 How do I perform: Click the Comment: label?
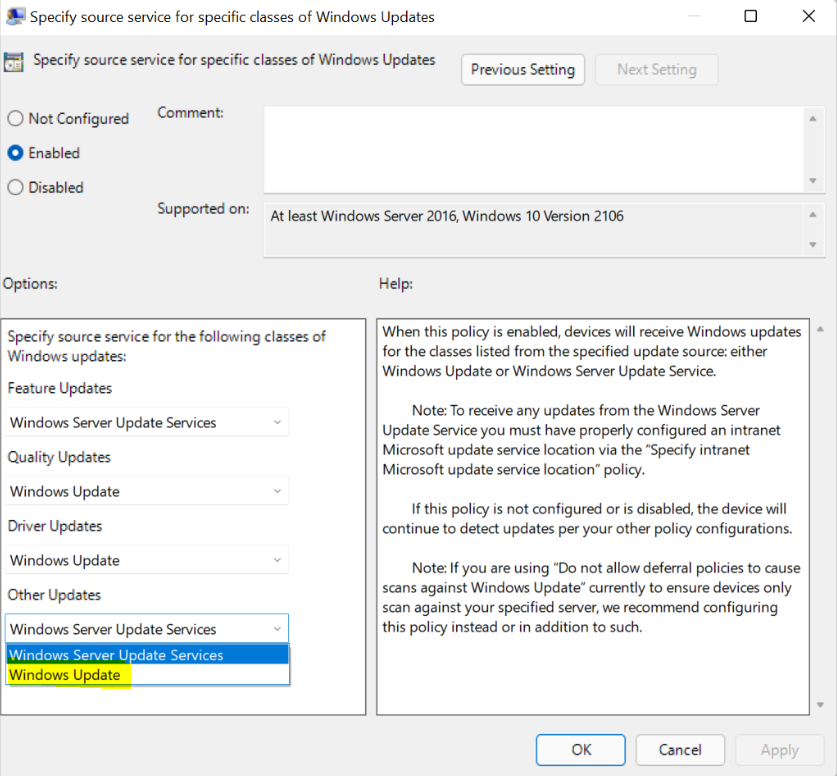[x=190, y=113]
